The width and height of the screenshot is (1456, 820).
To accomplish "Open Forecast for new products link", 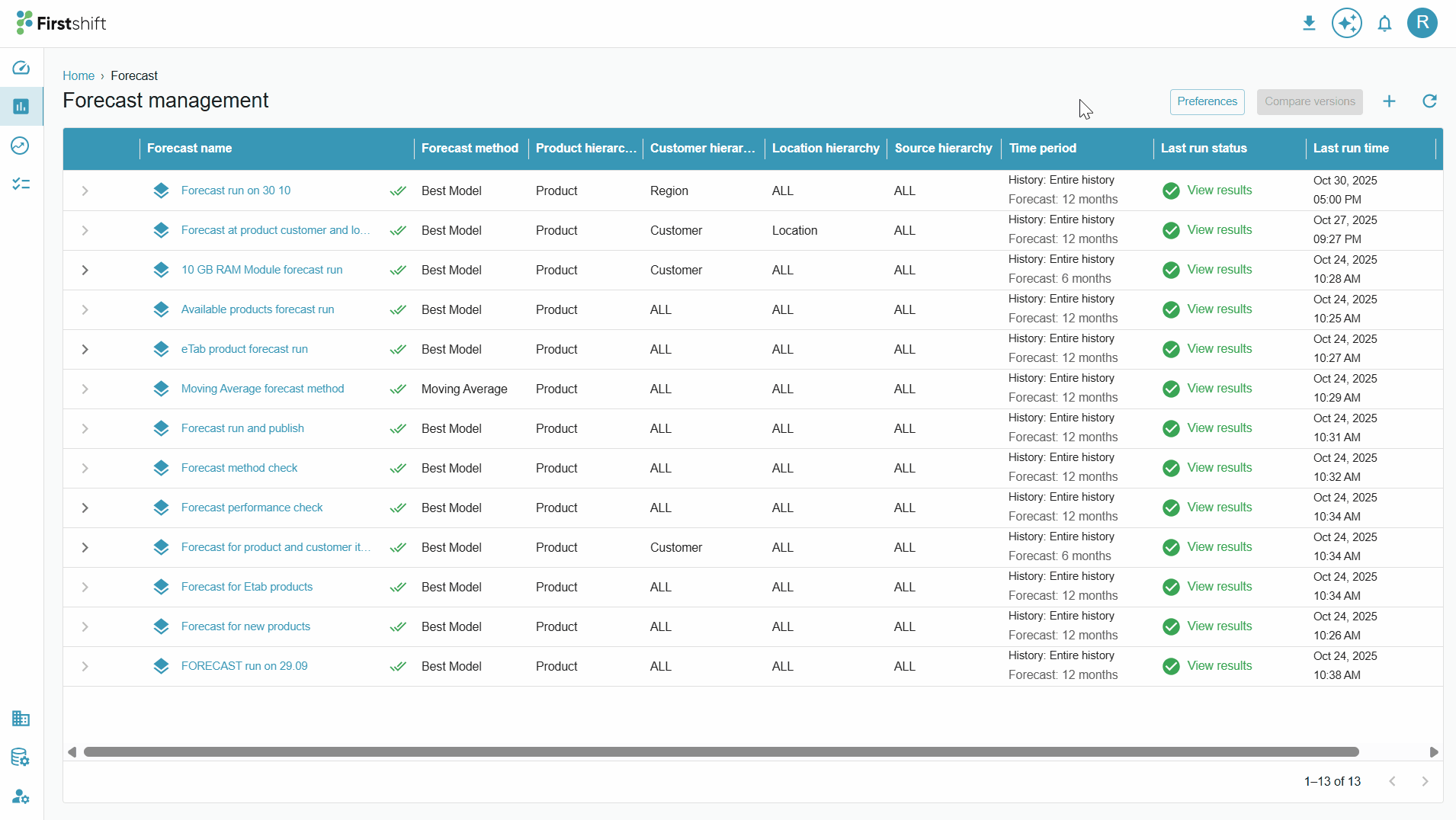I will pyautogui.click(x=245, y=626).
